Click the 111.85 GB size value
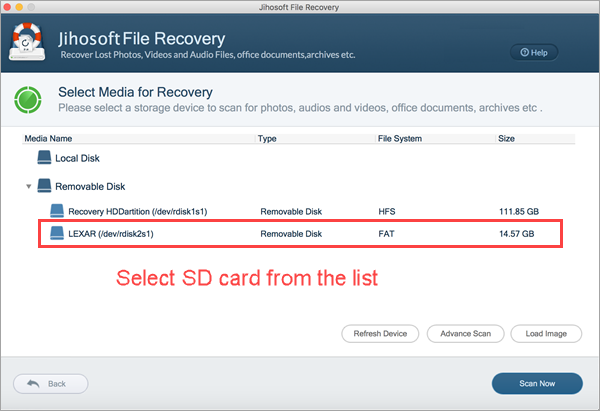 (x=519, y=211)
